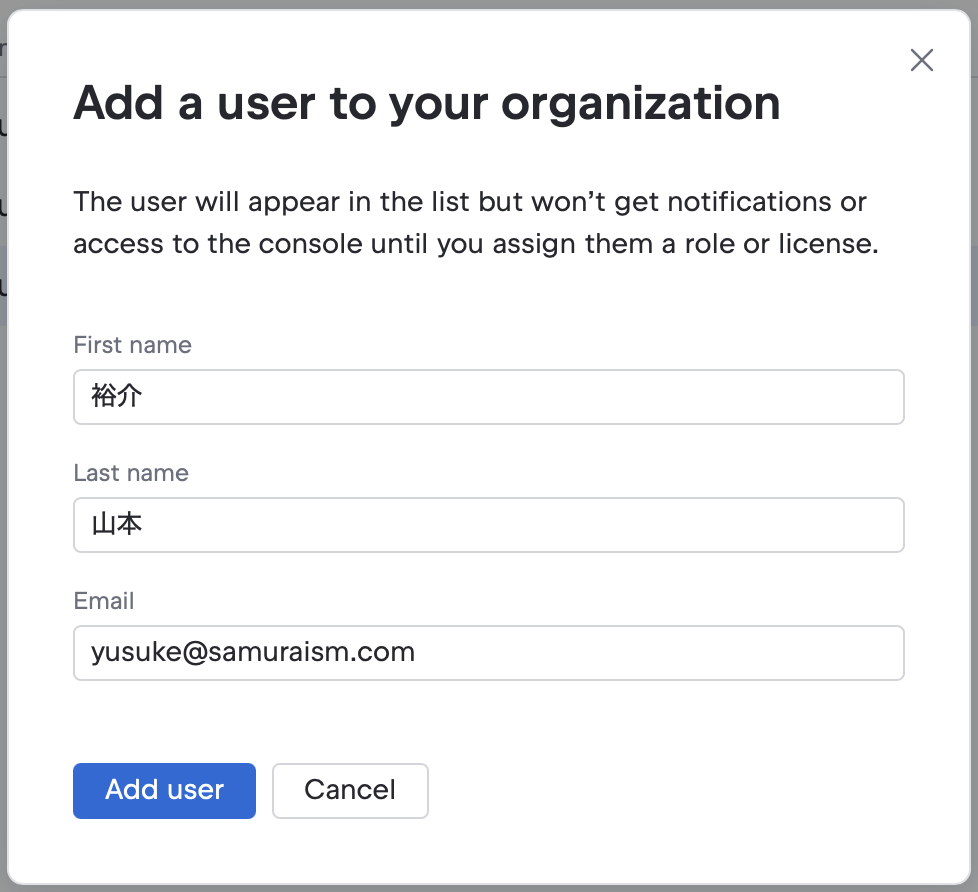Click the "First name" field label

132,345
